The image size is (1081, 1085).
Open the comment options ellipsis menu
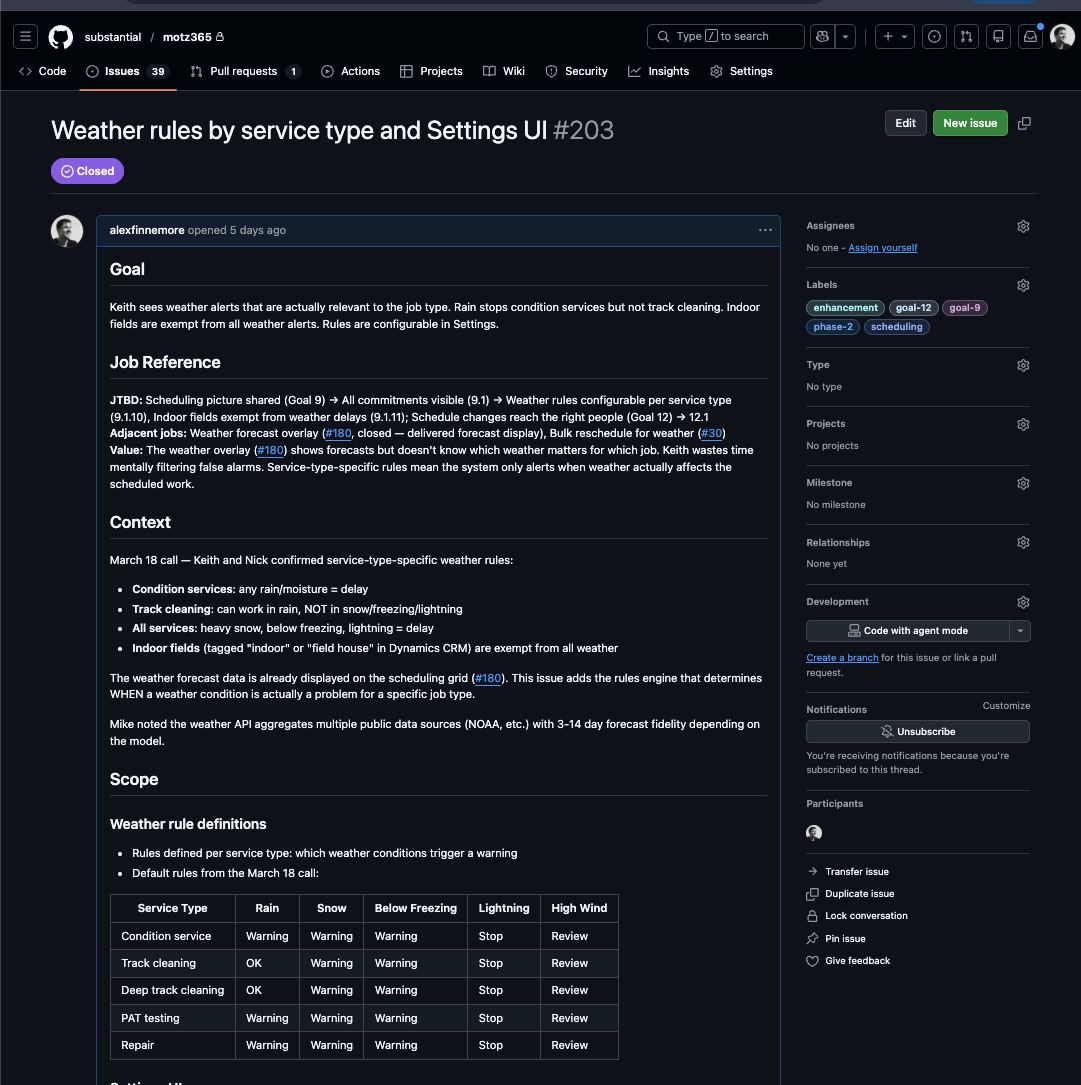[x=765, y=230]
